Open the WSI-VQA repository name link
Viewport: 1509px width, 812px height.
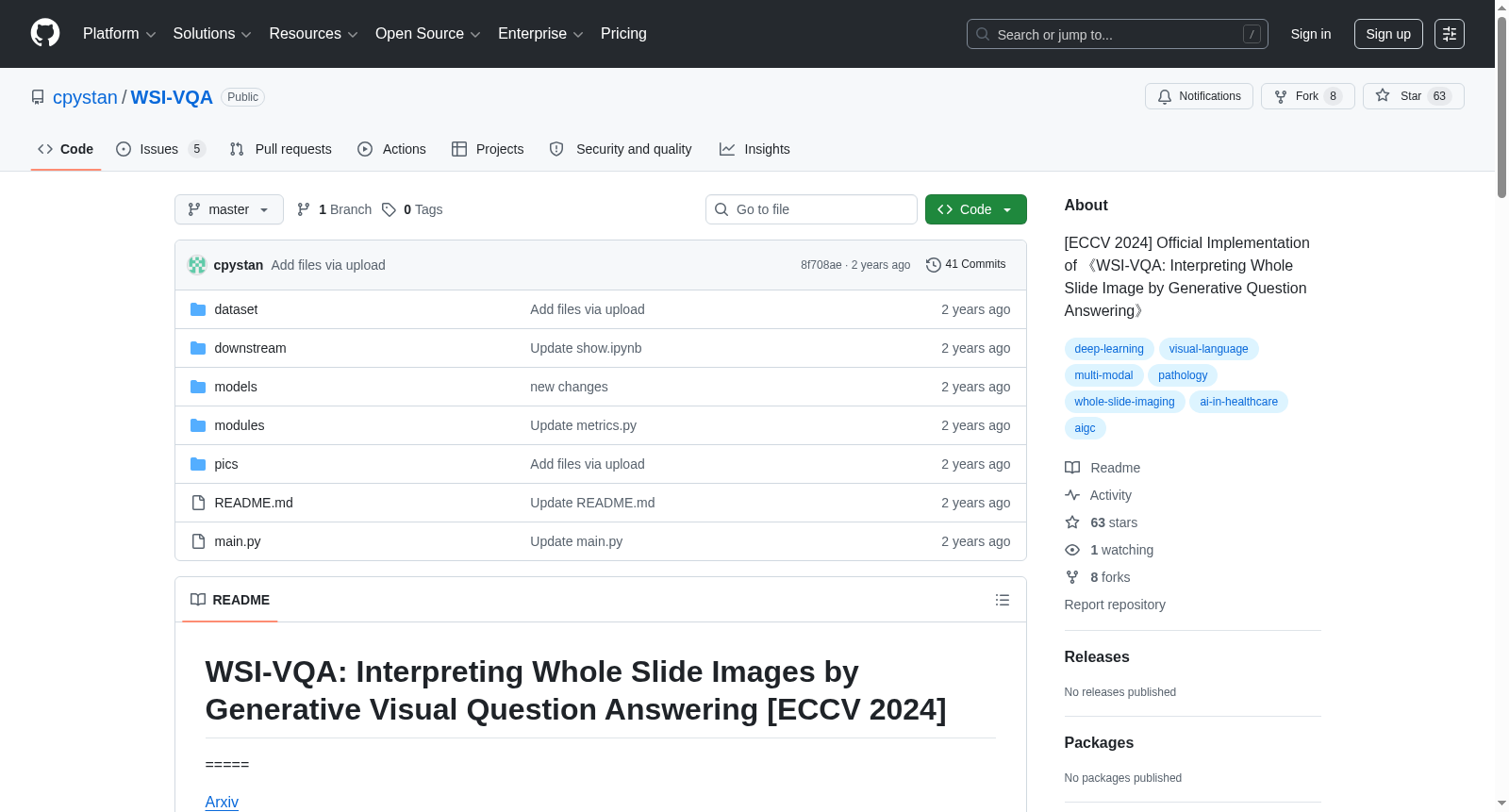tap(172, 97)
